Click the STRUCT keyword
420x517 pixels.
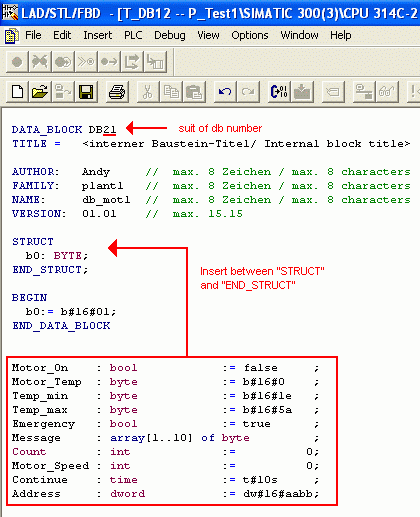33,242
